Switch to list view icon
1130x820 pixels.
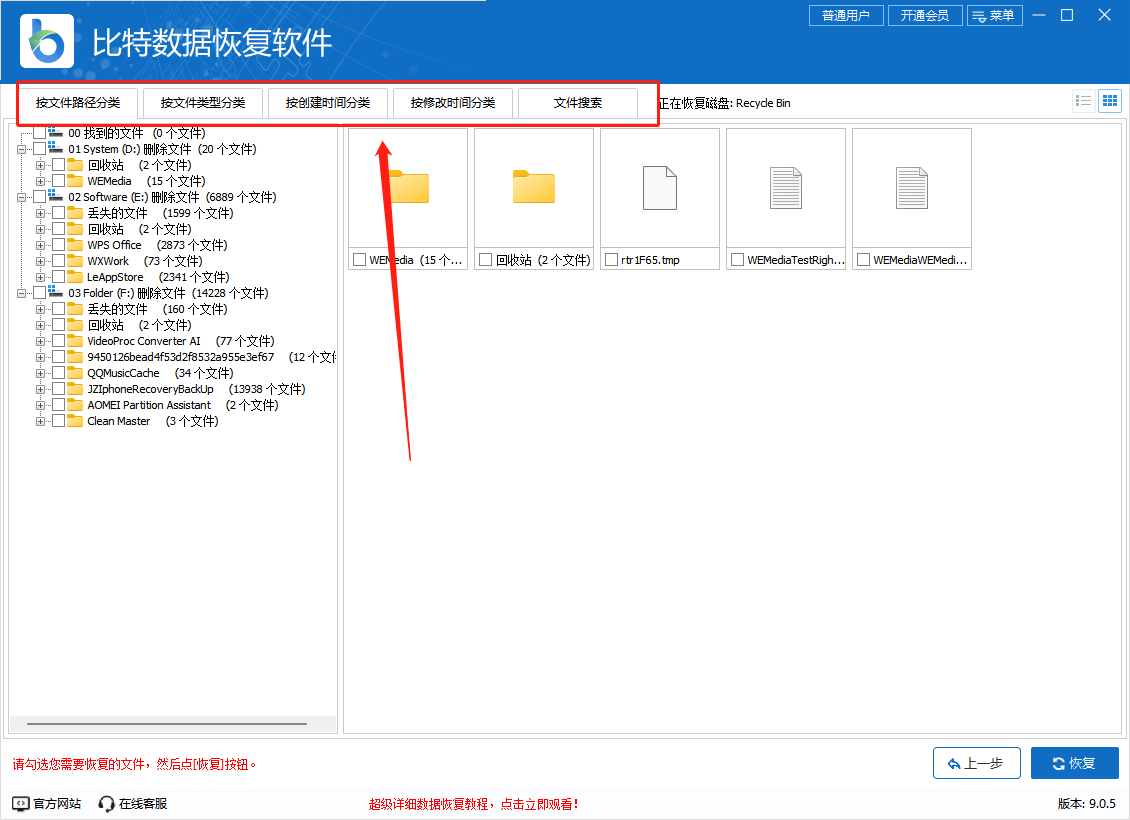pos(1083,101)
